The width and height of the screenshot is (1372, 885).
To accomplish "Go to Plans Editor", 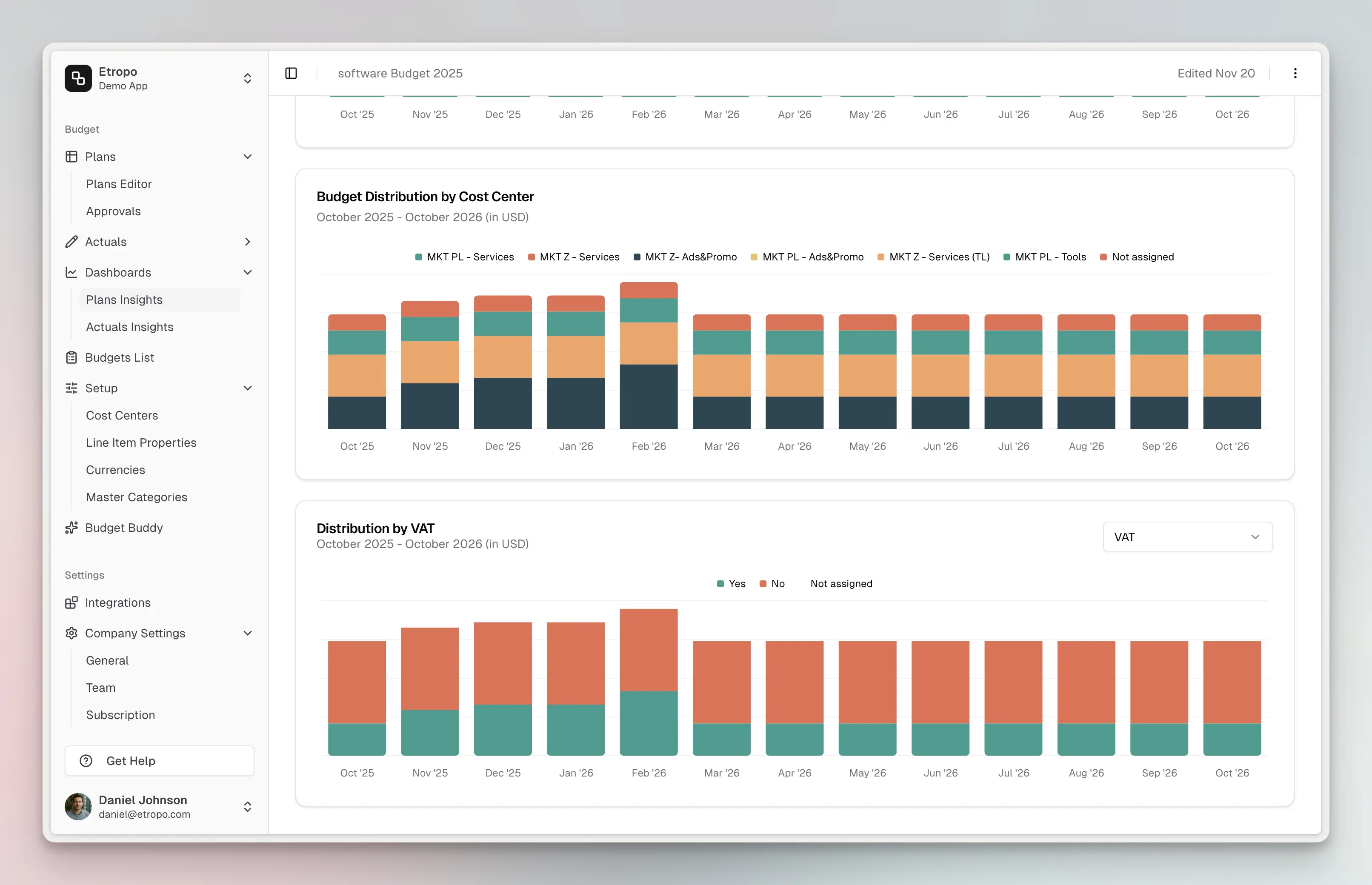I will point(119,184).
